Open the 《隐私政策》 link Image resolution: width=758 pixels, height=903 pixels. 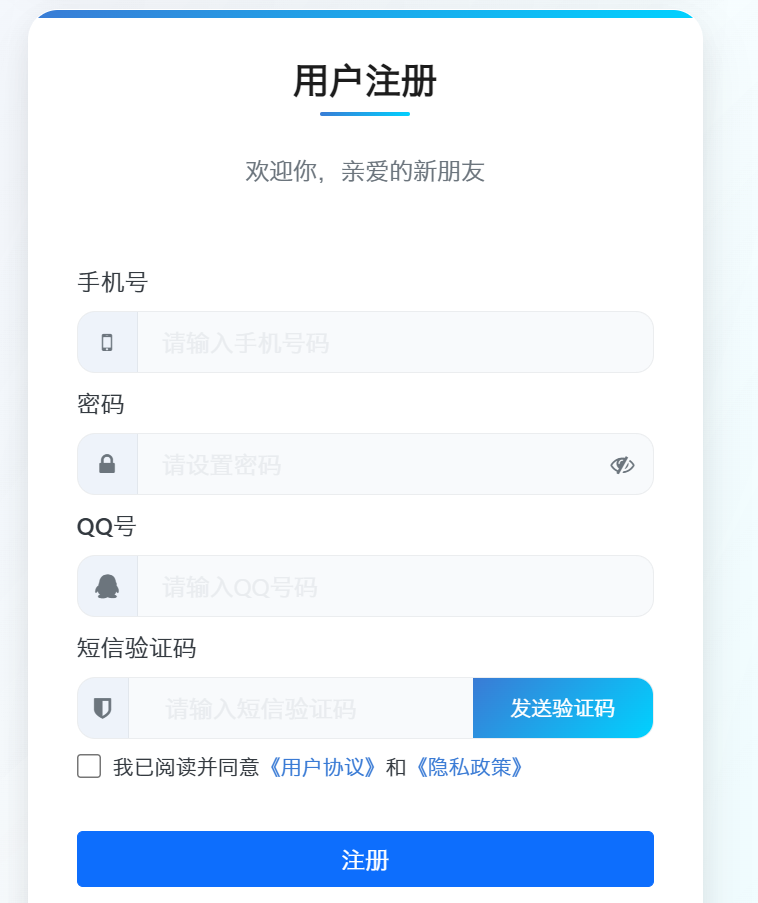pos(468,767)
